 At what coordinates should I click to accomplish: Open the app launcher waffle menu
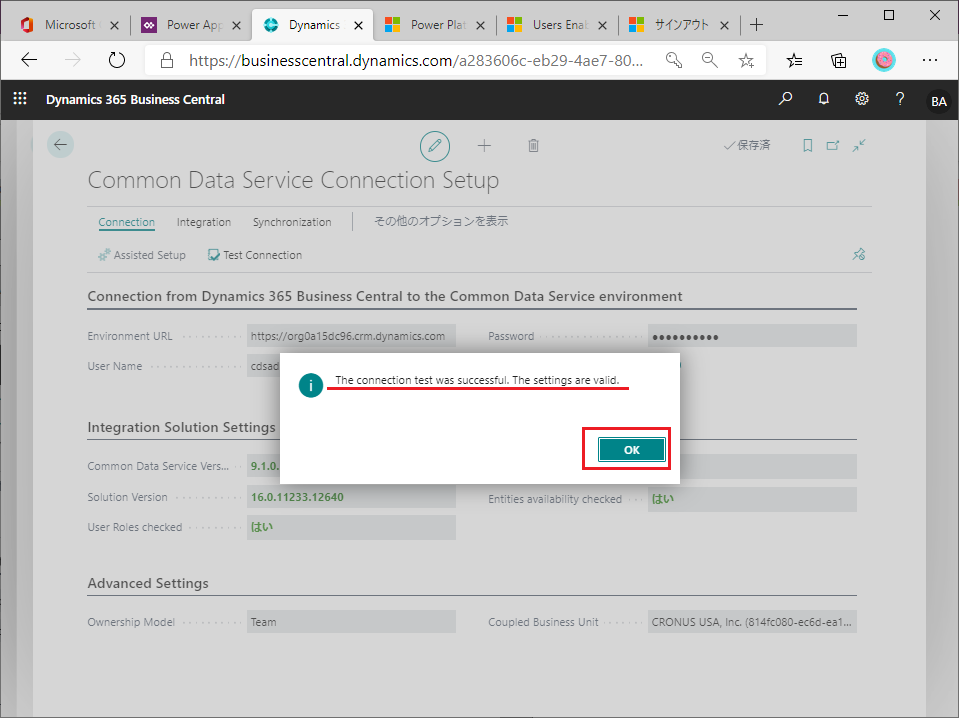coord(20,98)
